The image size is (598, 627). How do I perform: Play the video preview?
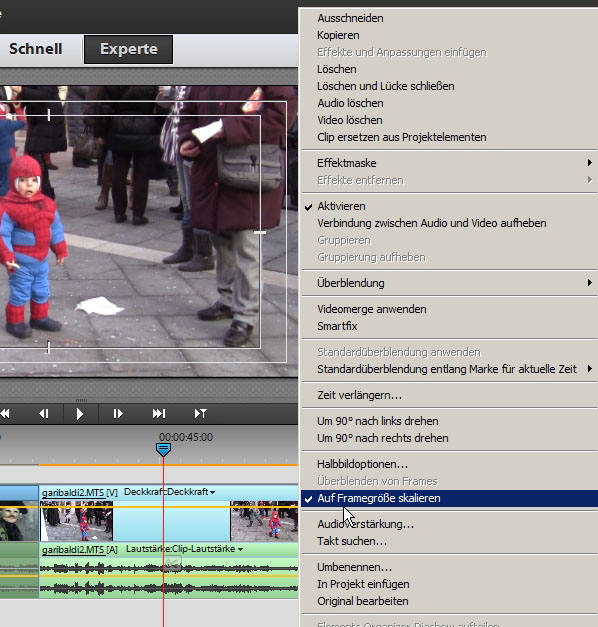click(x=80, y=413)
